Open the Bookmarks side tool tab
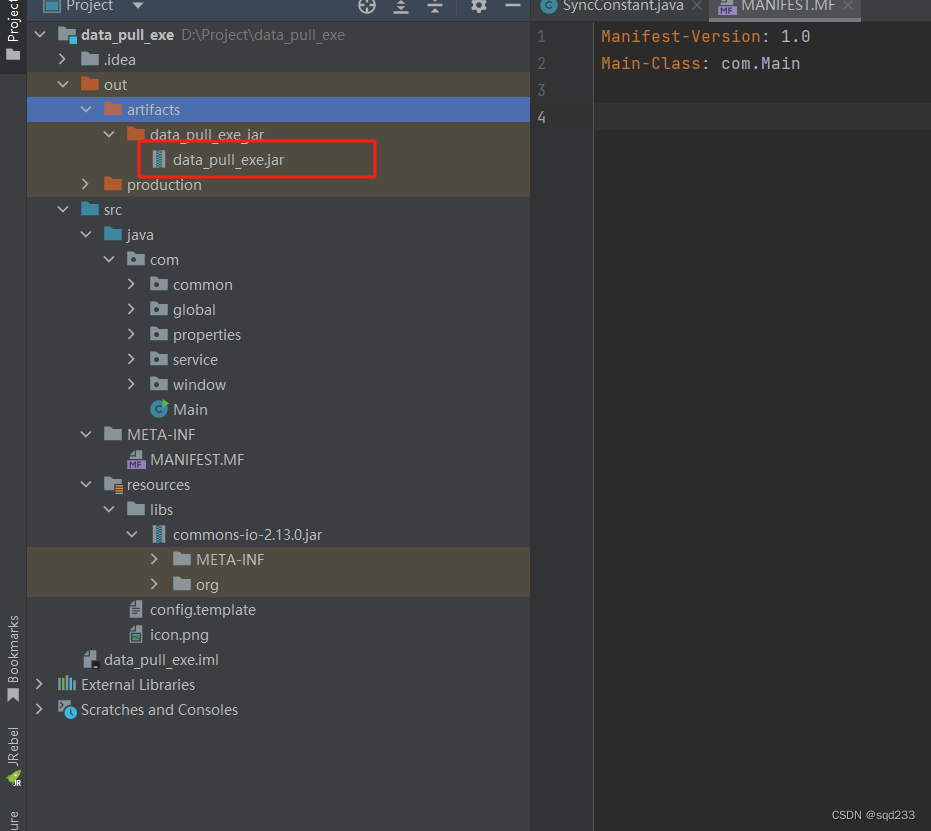 tap(13, 658)
